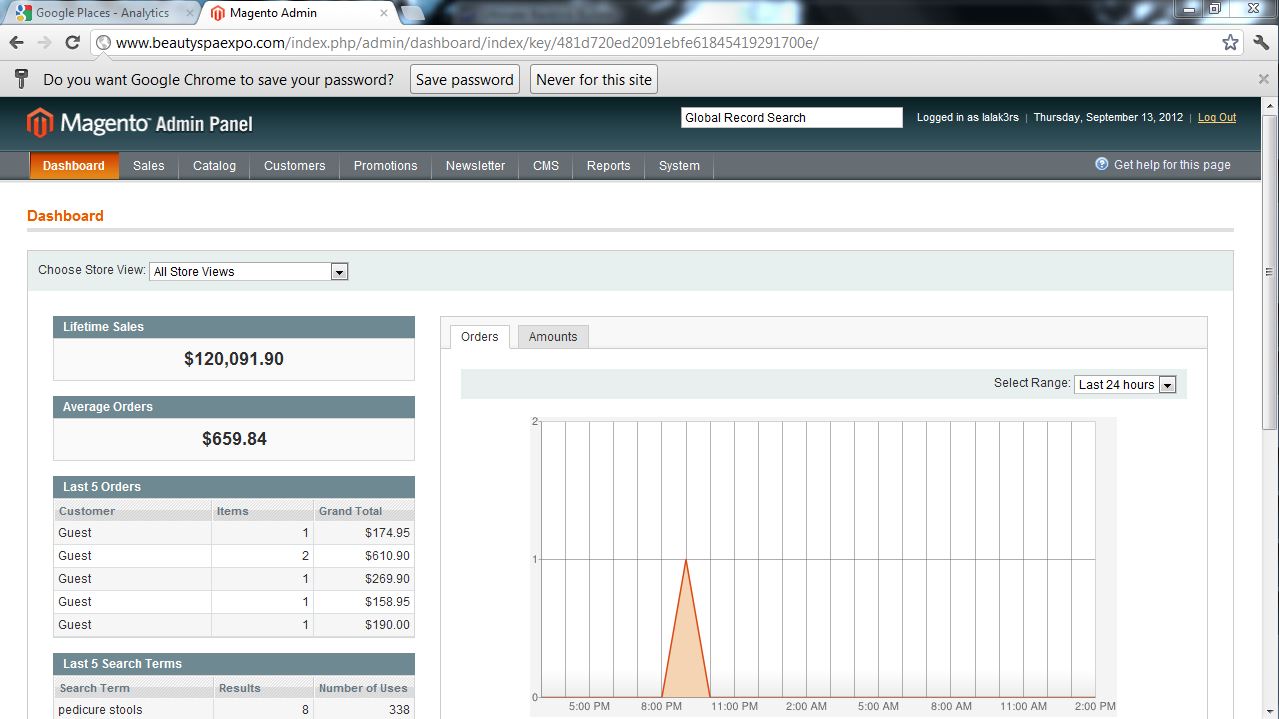
Task: Expand the Last 24 hours range dropdown
Action: (x=1125, y=384)
